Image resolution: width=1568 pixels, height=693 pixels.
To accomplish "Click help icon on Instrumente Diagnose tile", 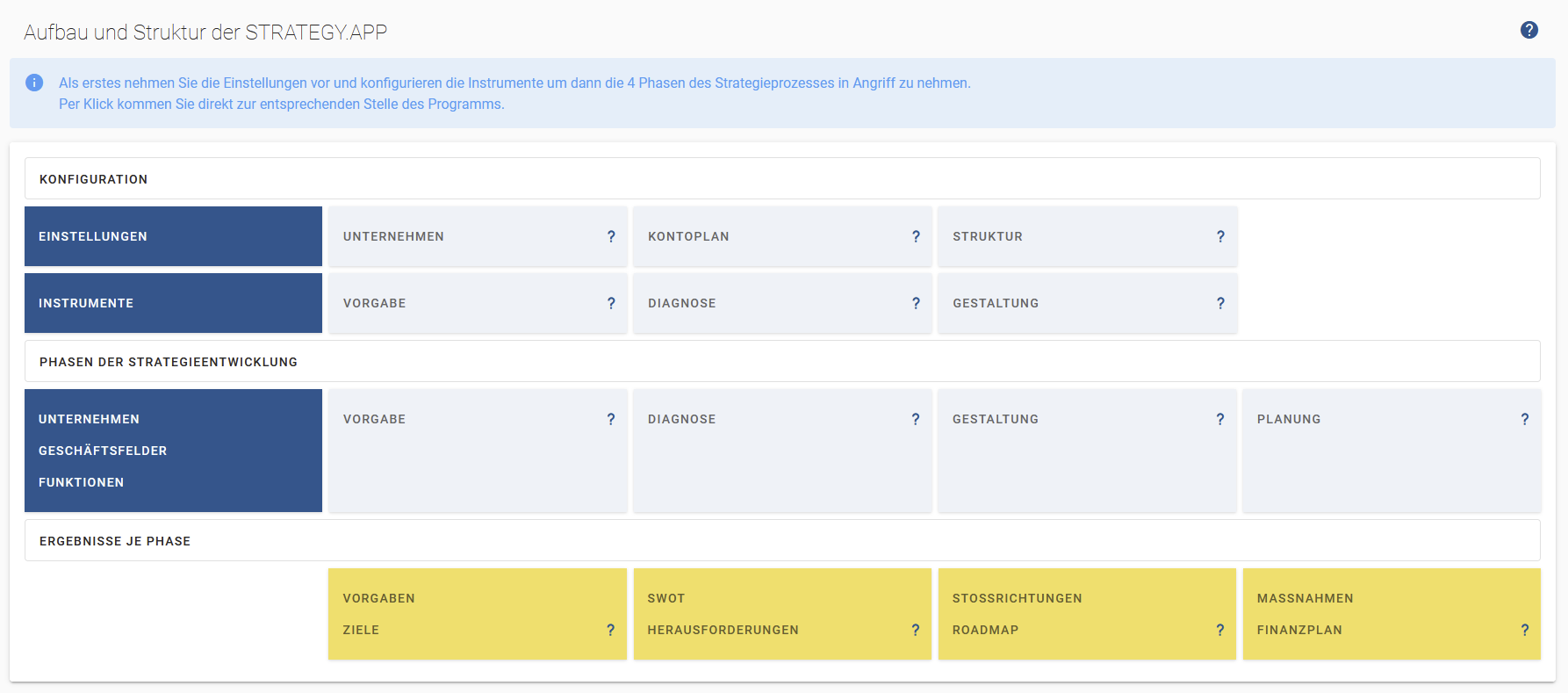I will [x=916, y=303].
